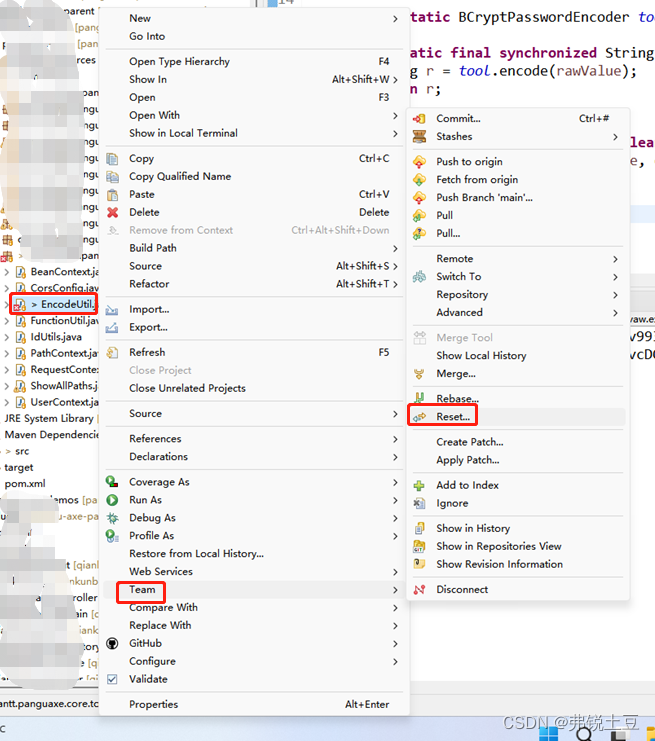Screen dimensions: 655x741
Task: Click the Profile As icon
Action: coord(112,536)
